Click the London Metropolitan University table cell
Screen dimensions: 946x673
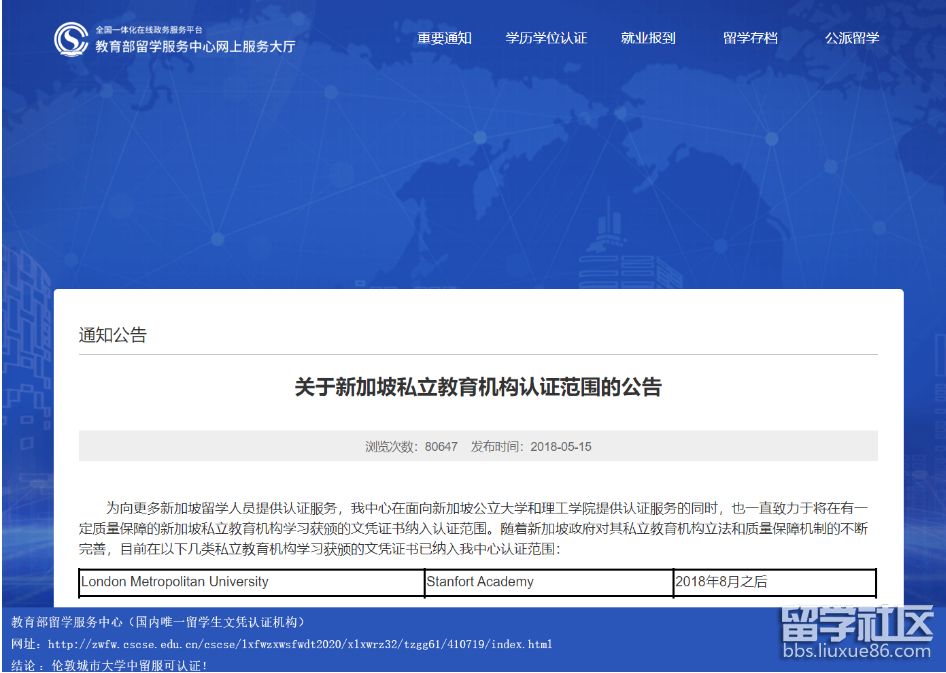[175, 581]
